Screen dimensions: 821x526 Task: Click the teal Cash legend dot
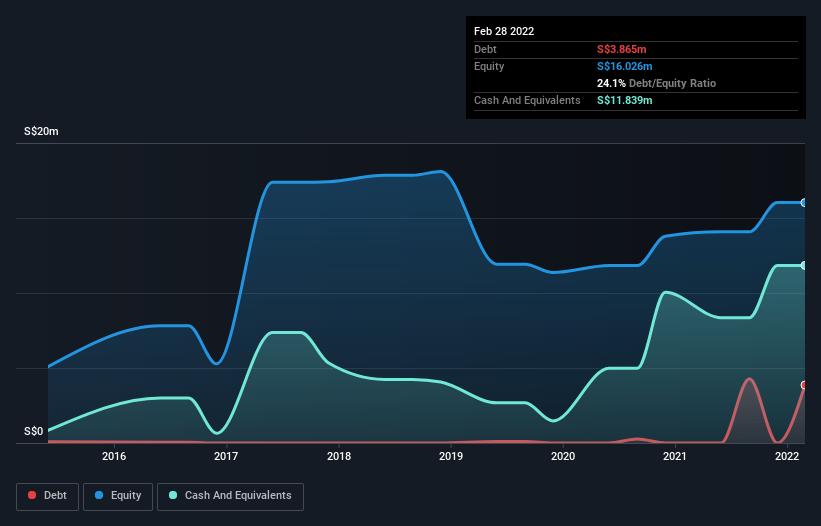pos(173,495)
